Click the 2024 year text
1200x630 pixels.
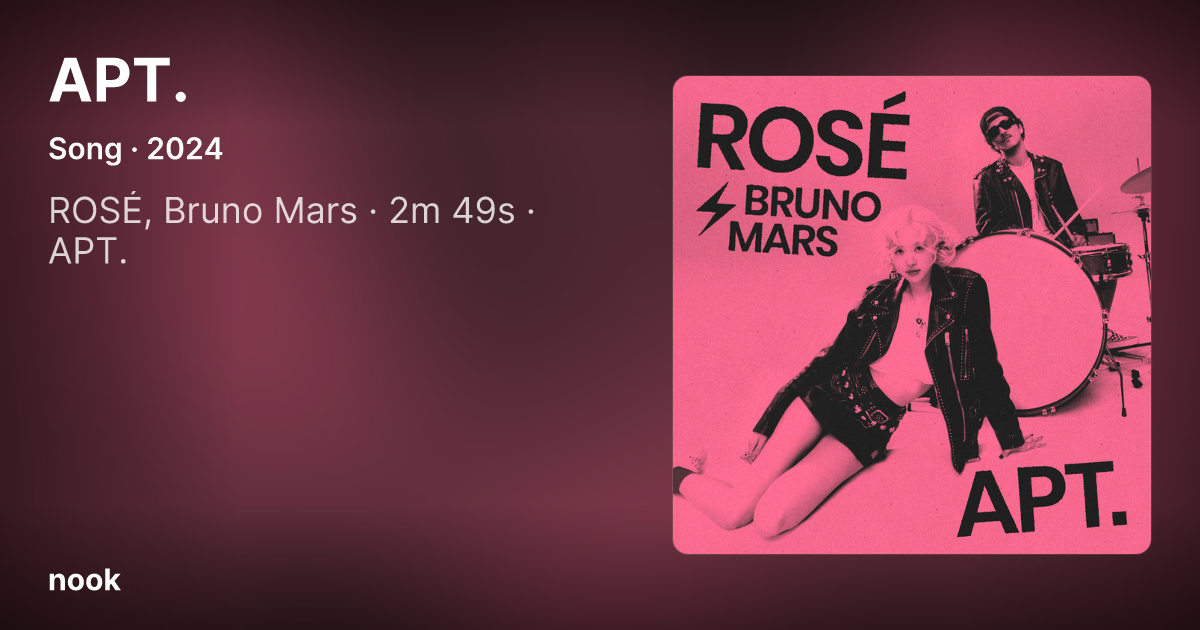185,150
